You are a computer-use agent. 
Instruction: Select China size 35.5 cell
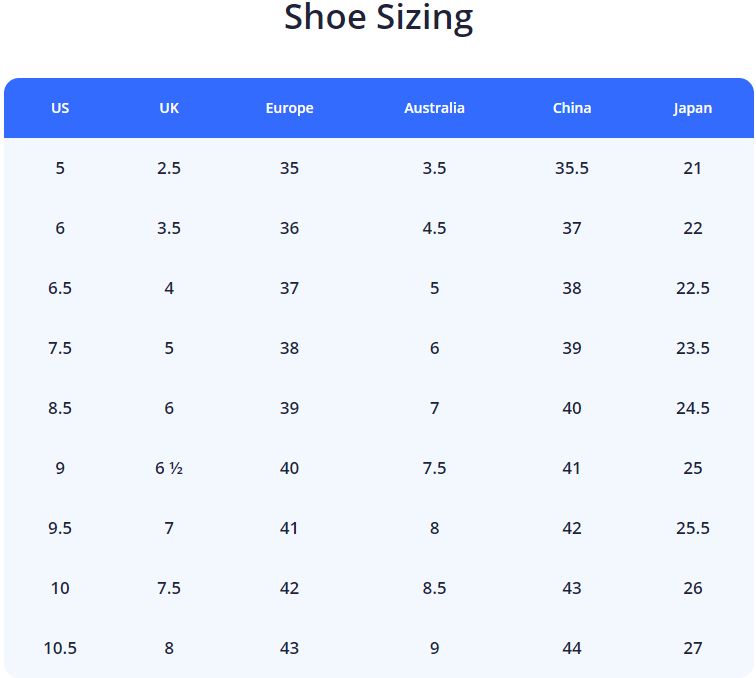point(572,168)
